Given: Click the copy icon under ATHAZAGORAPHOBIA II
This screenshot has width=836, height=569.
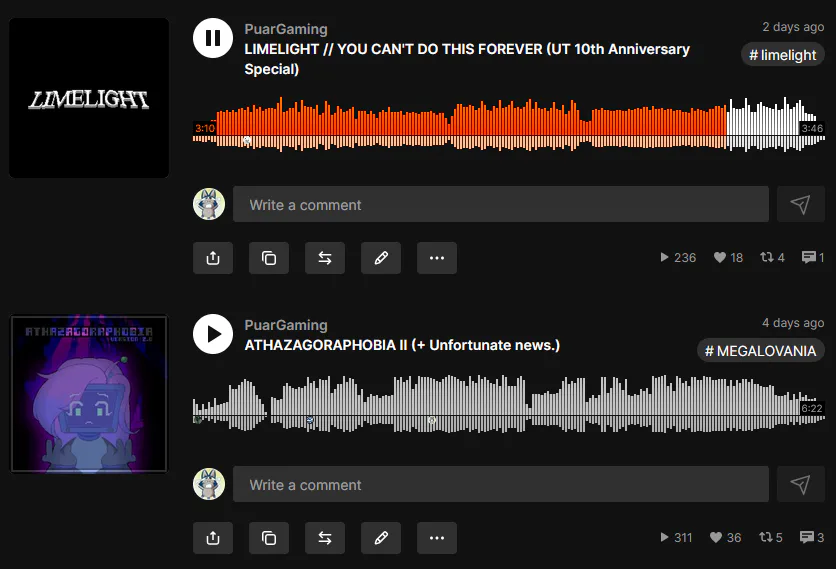Looking at the screenshot, I should [x=269, y=538].
